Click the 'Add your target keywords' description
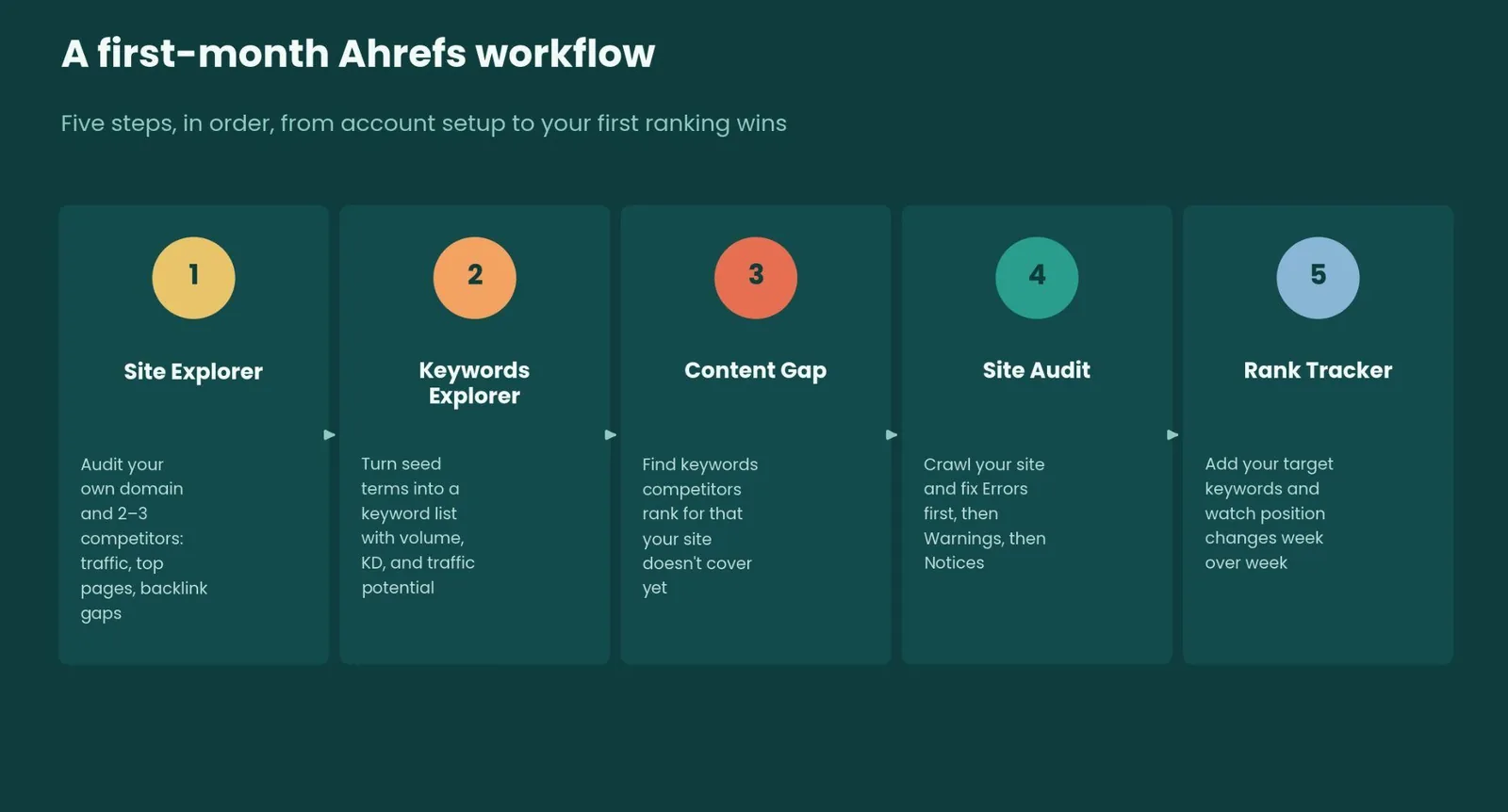1508x812 pixels. (1270, 513)
